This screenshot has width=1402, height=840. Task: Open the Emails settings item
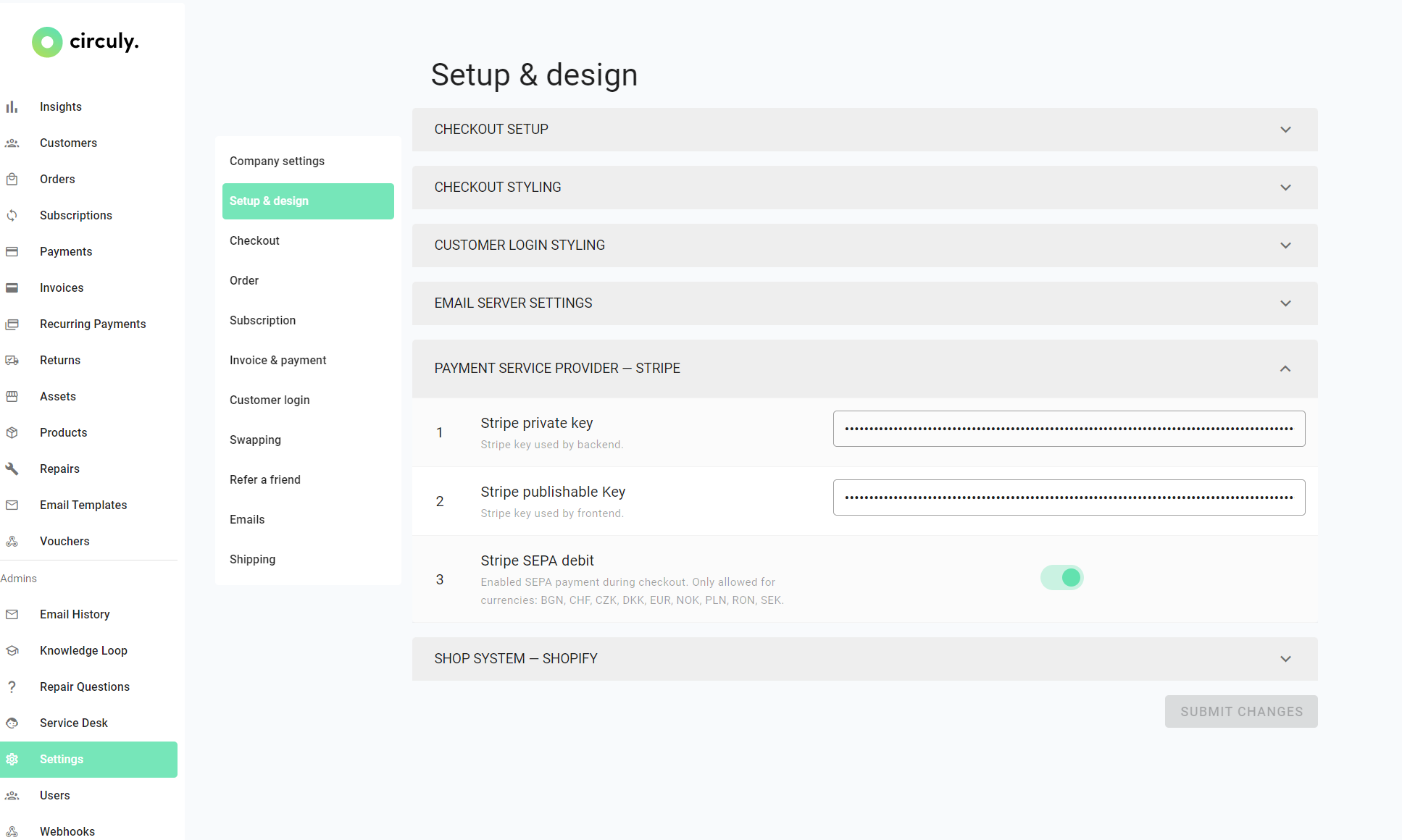pos(308,520)
